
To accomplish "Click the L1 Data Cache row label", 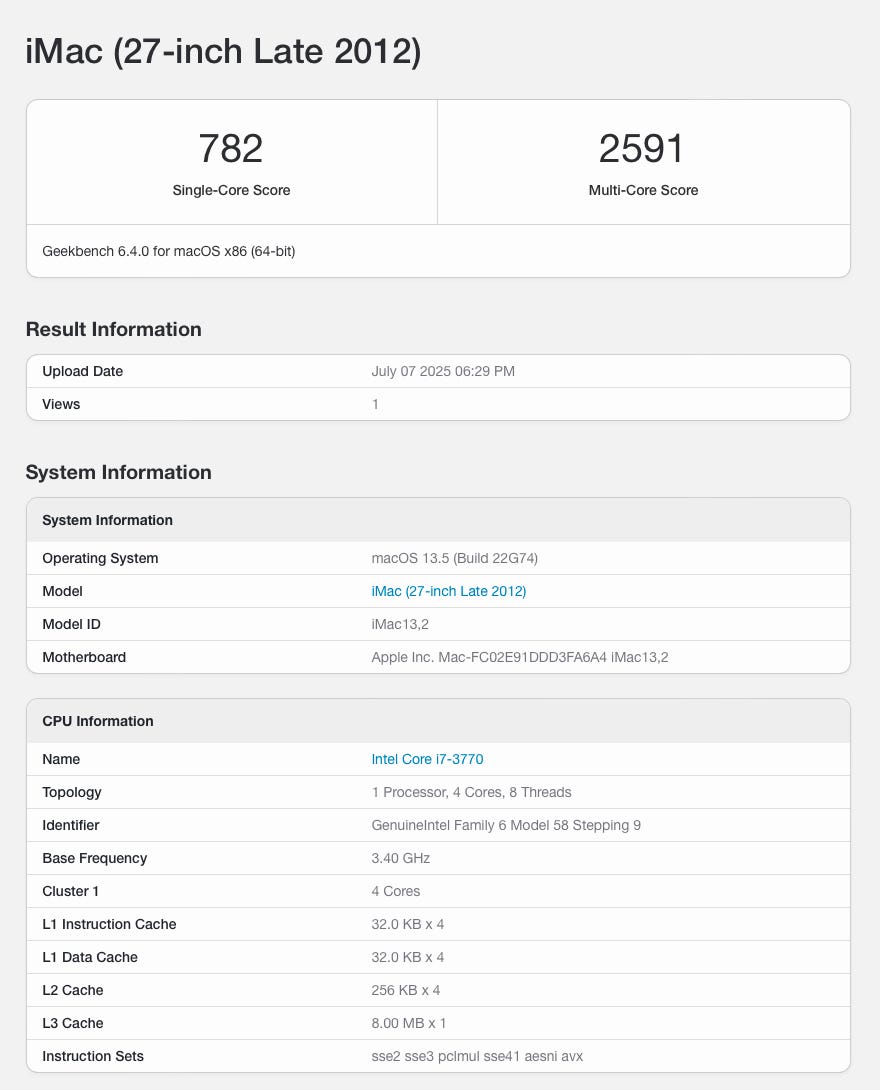I will pos(90,957).
